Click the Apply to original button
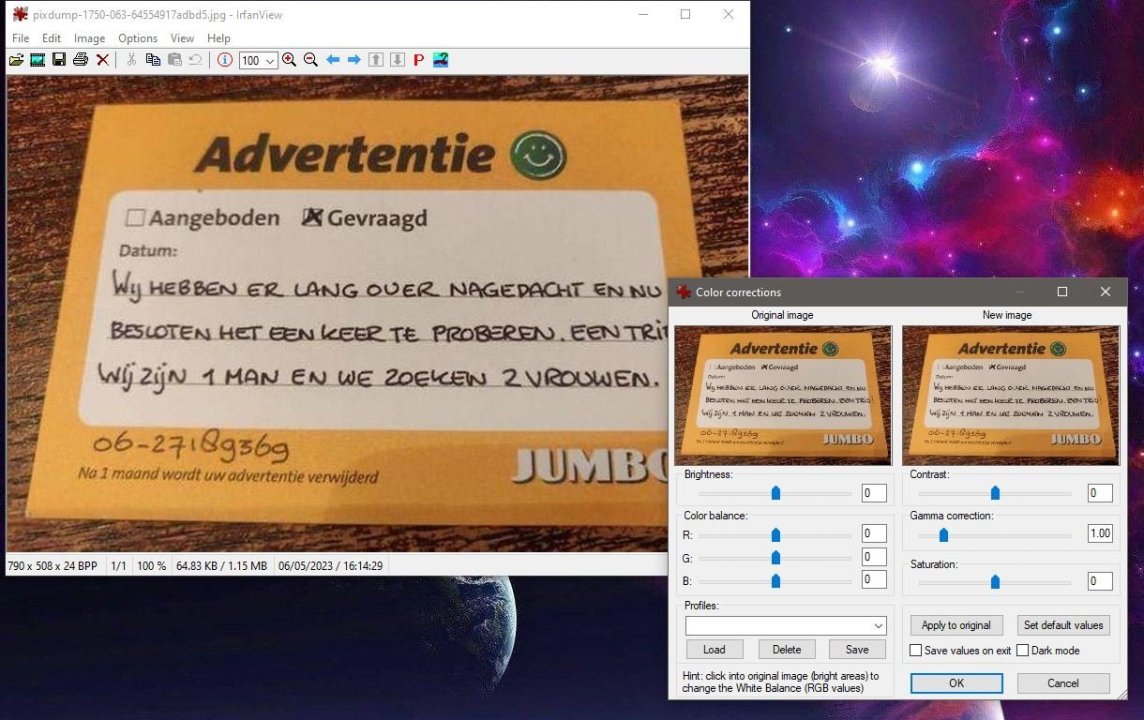 956,625
